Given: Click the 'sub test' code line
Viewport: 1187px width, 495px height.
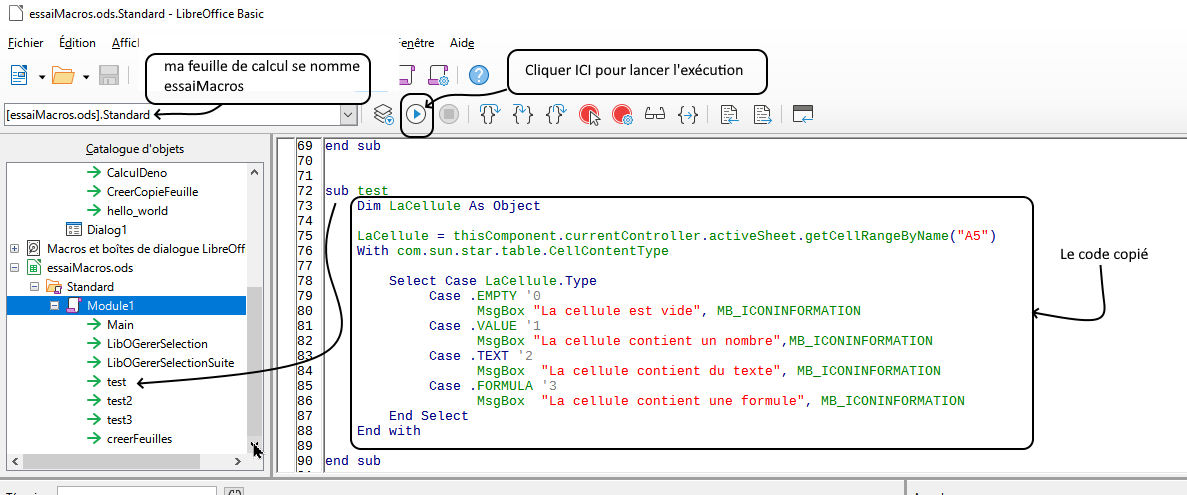Looking at the screenshot, I should coord(357,191).
